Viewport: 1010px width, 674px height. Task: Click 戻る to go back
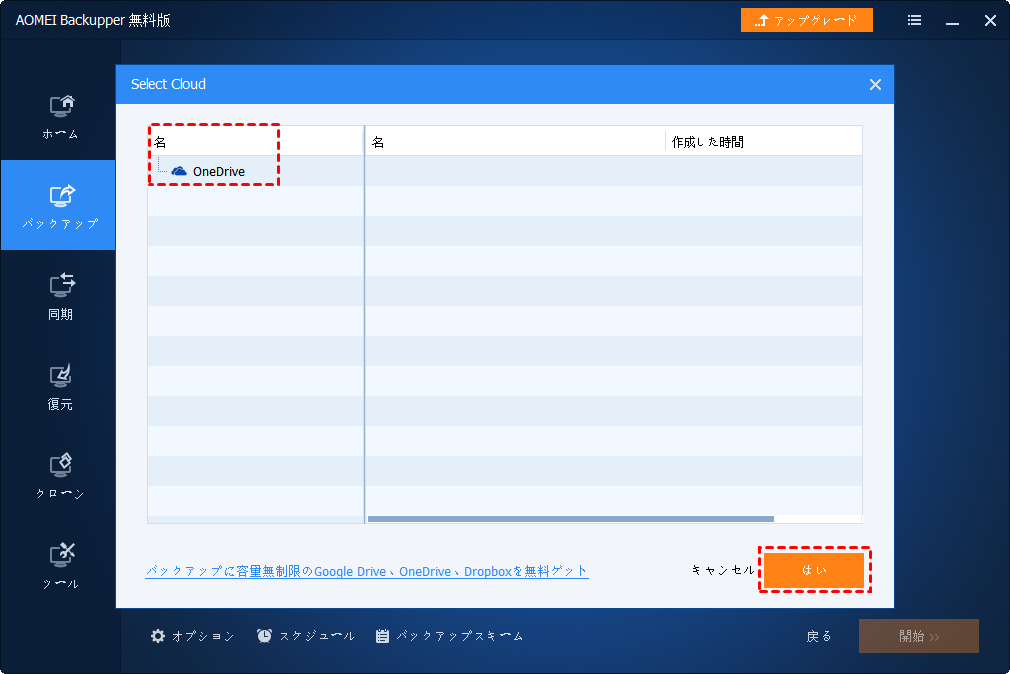pyautogui.click(x=819, y=636)
